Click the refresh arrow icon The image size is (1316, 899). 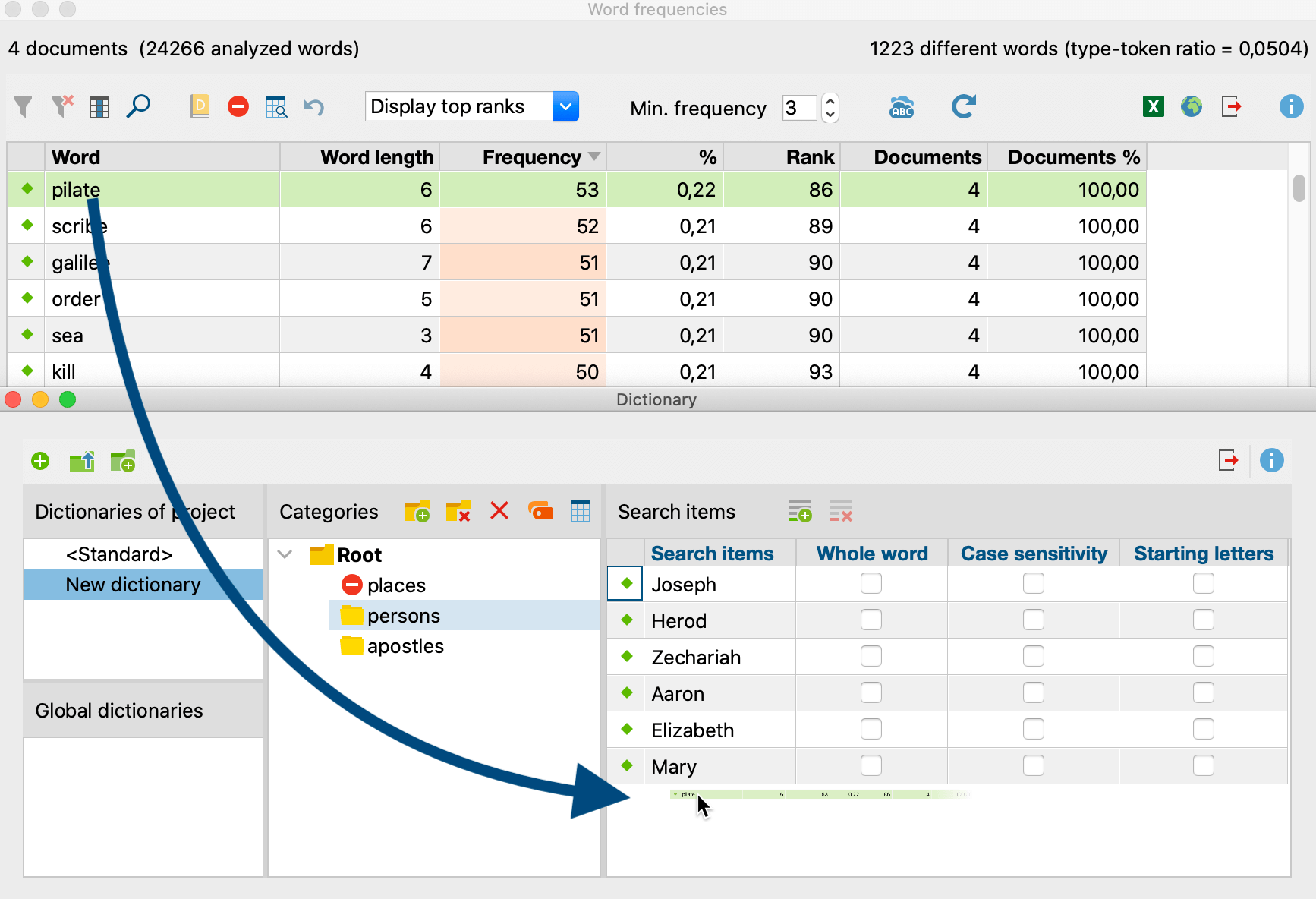coord(963,106)
